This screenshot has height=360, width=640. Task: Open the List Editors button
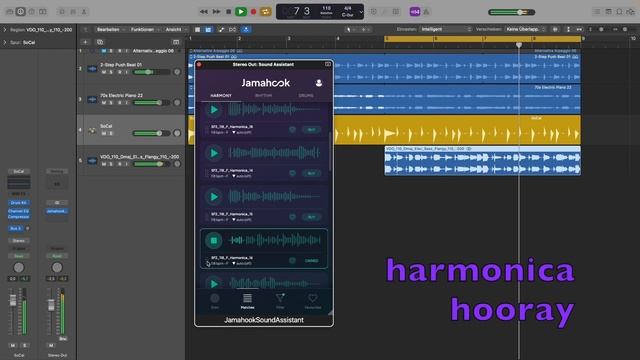tap(597, 12)
